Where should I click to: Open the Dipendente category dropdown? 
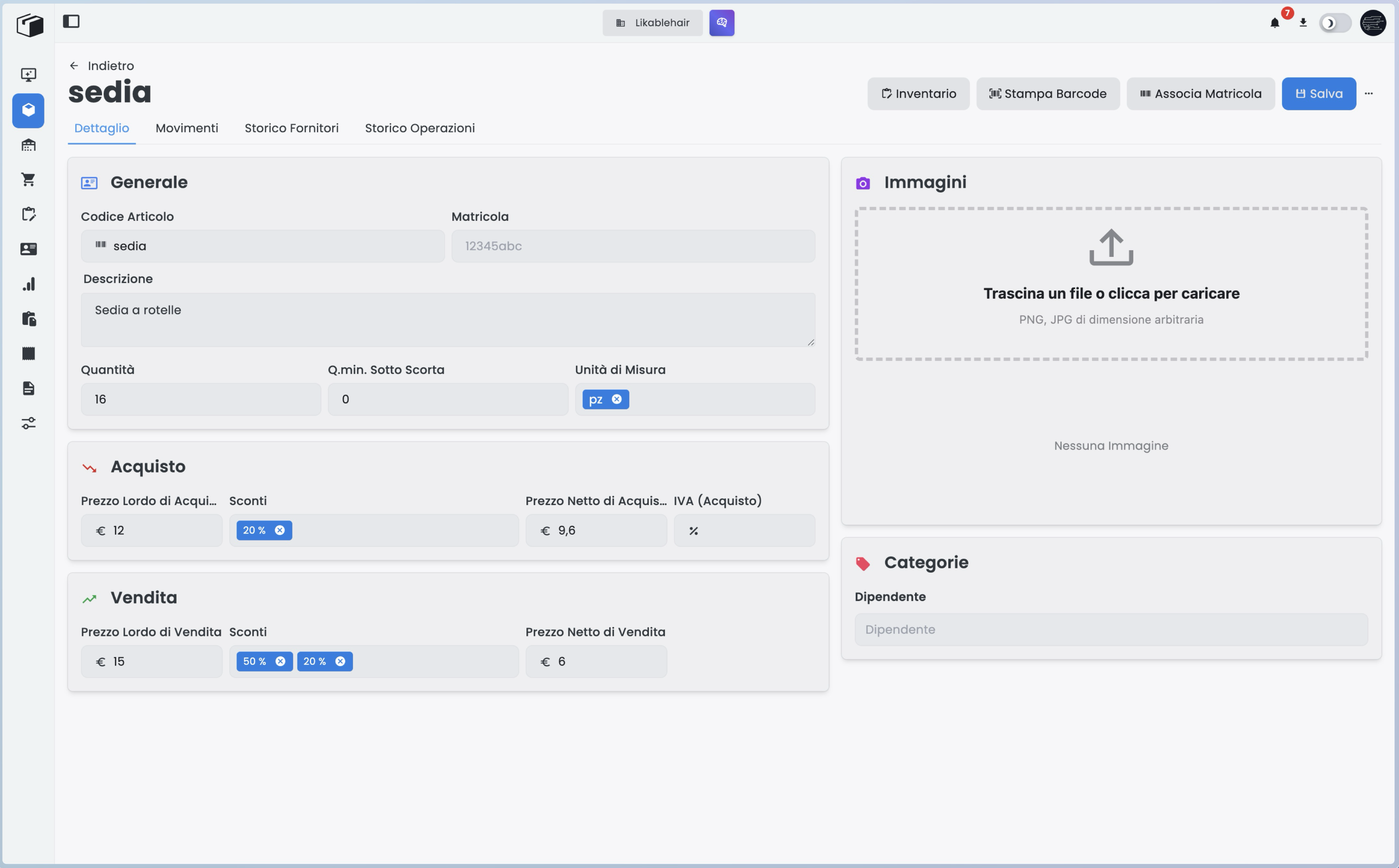coord(1111,630)
